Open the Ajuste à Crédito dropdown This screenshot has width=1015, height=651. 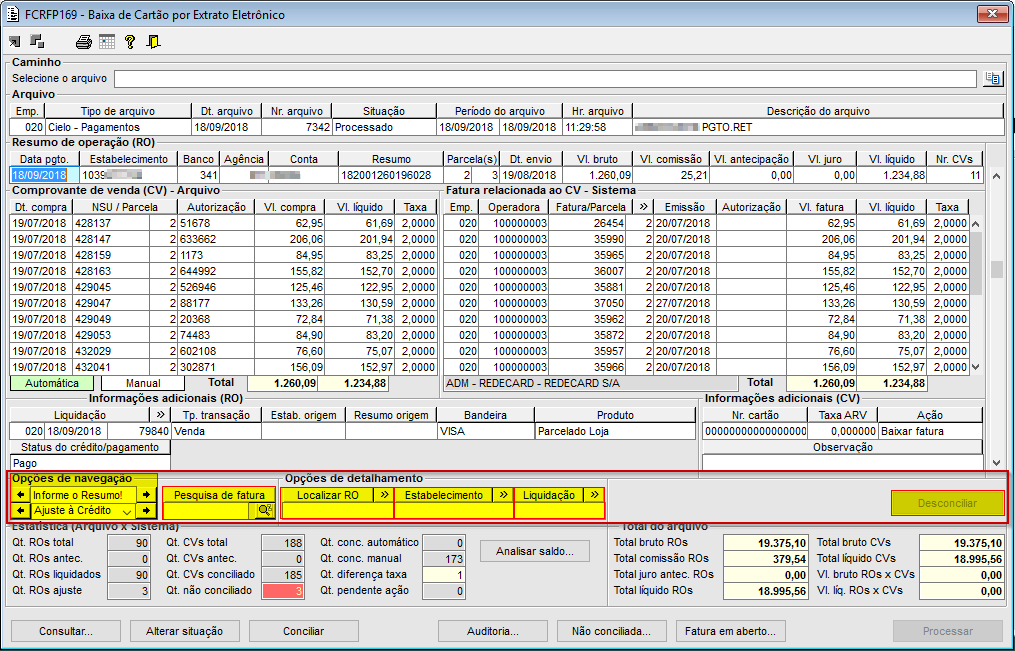(127, 511)
